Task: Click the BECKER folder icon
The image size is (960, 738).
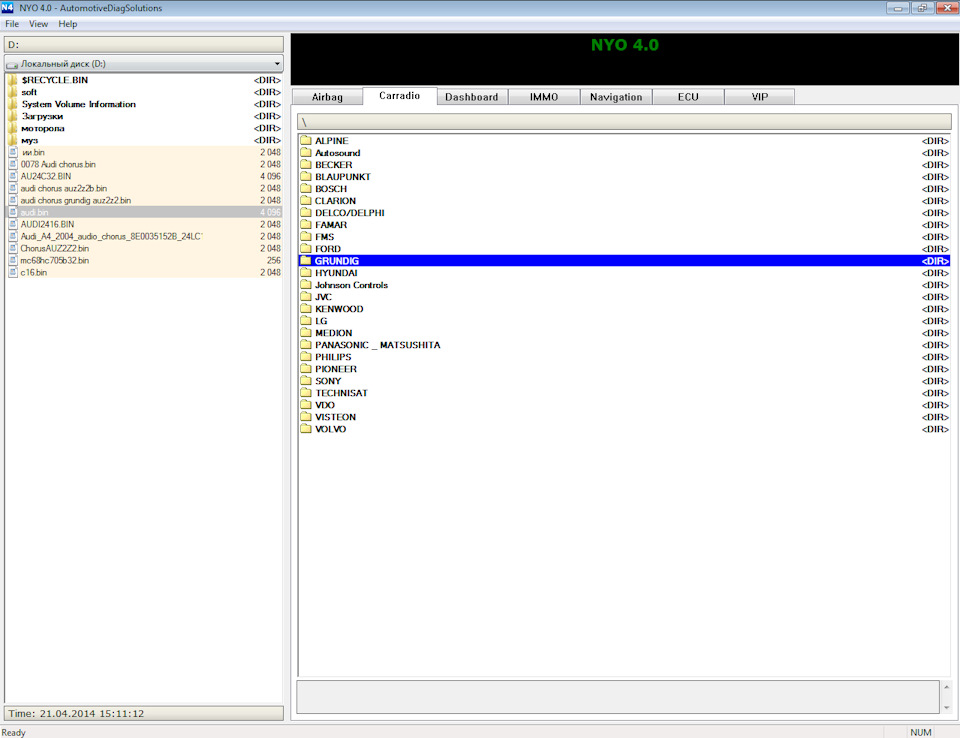Action: [306, 165]
